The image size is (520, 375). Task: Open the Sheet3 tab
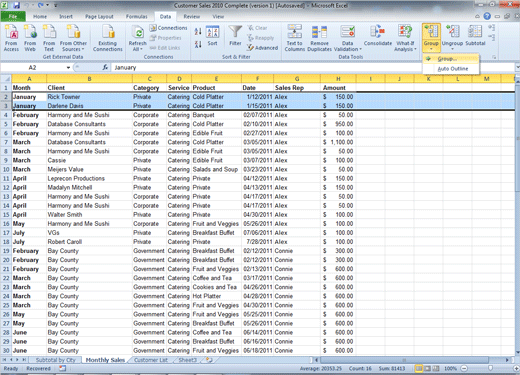click(188, 360)
